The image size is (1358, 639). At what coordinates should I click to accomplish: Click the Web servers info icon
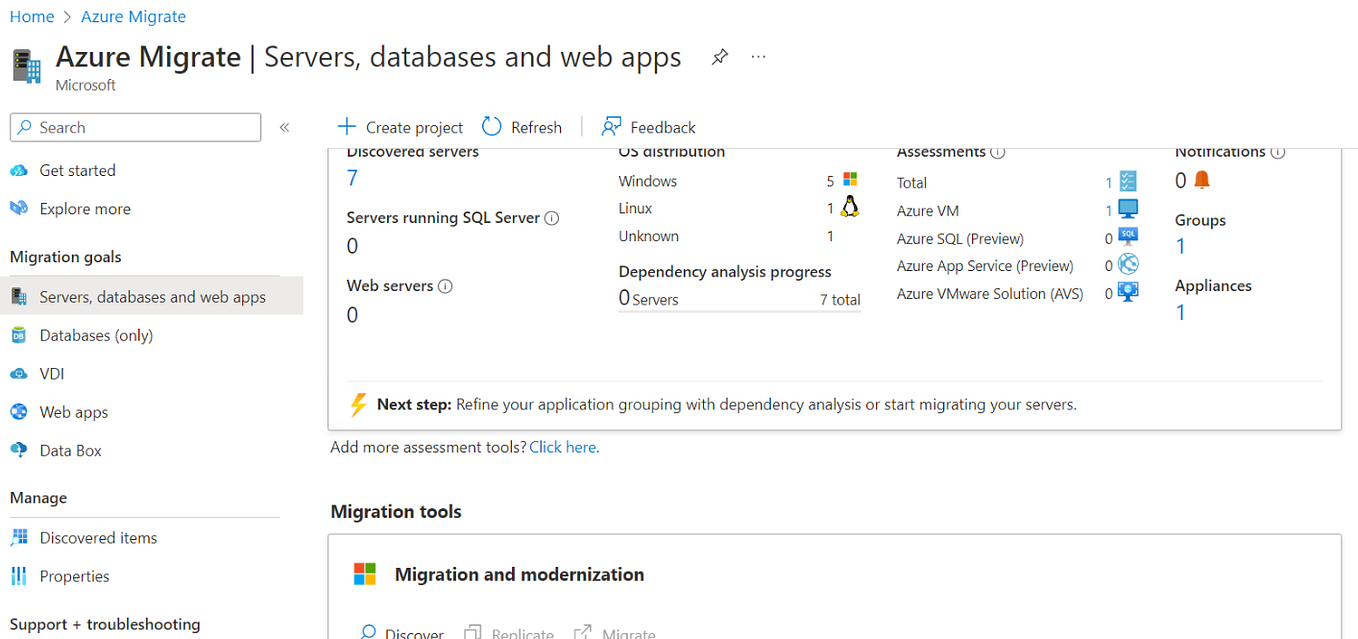point(443,285)
